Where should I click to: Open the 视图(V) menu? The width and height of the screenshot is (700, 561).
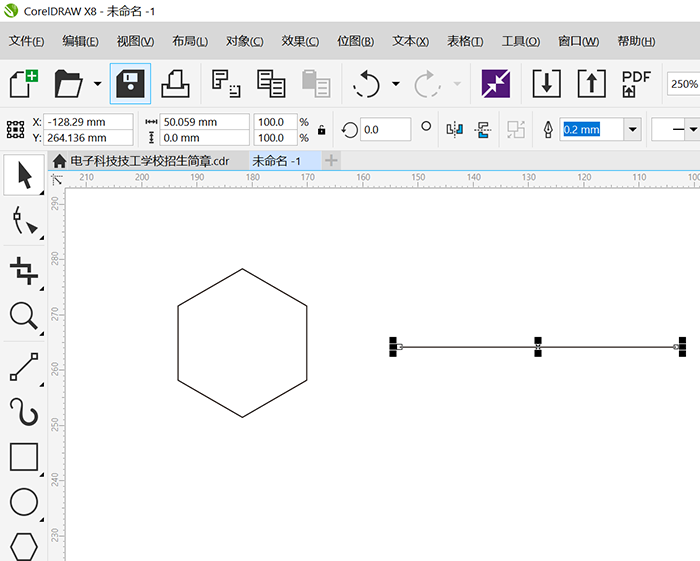click(135, 41)
